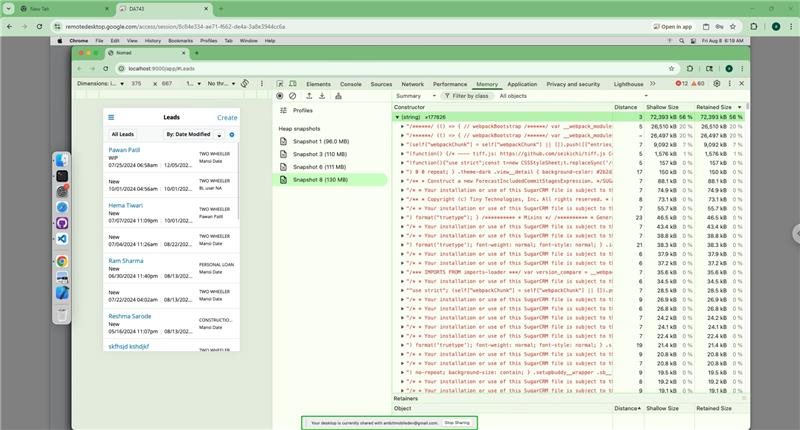Click the record heap snapshot button
The image size is (800, 430).
[281, 96]
